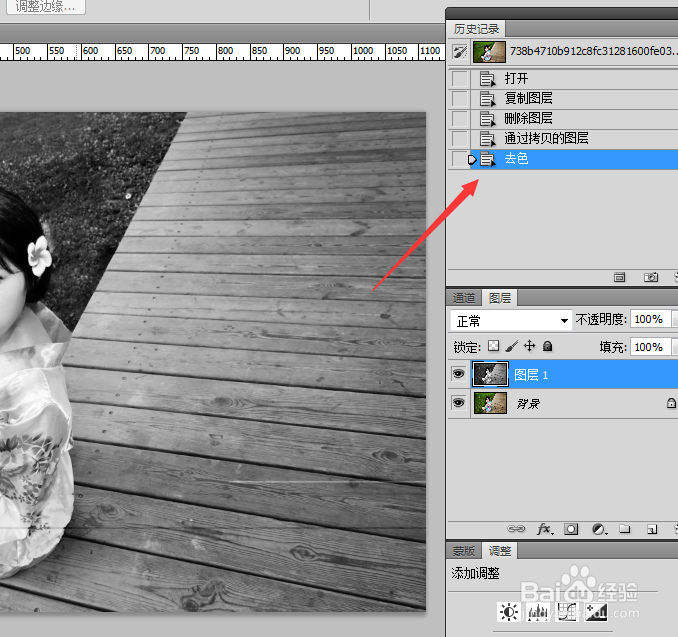
Task: Click history brush source icon beside snapshot
Action: 459,52
